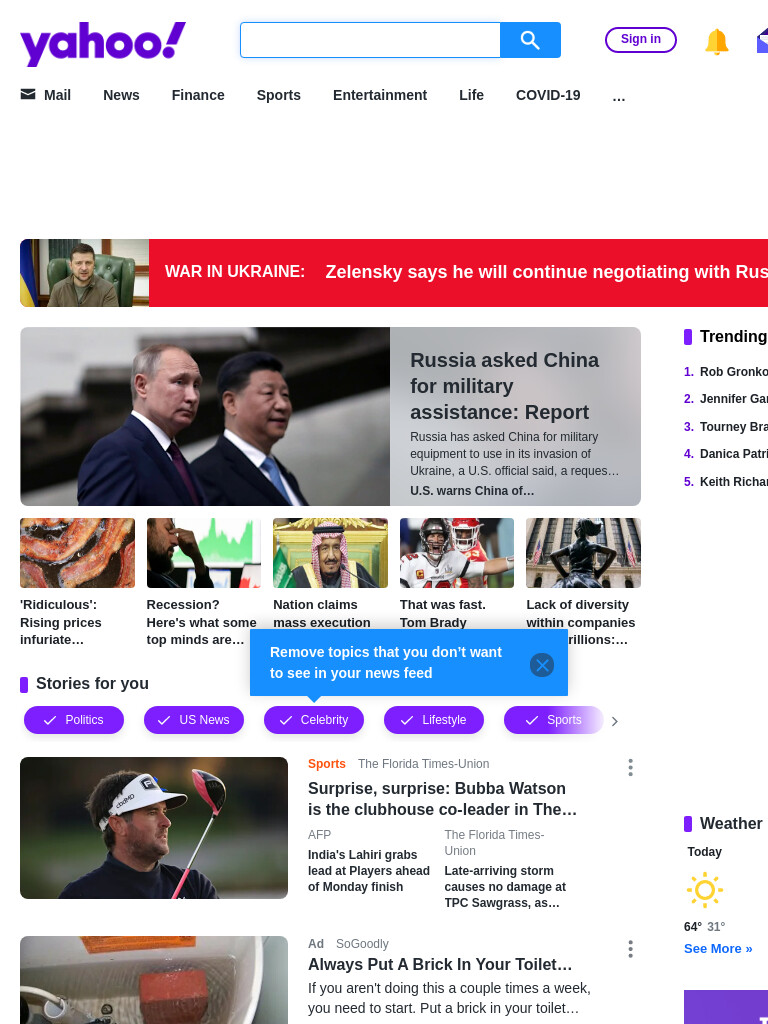Open the mail envelope icon beside the bell

click(x=762, y=40)
